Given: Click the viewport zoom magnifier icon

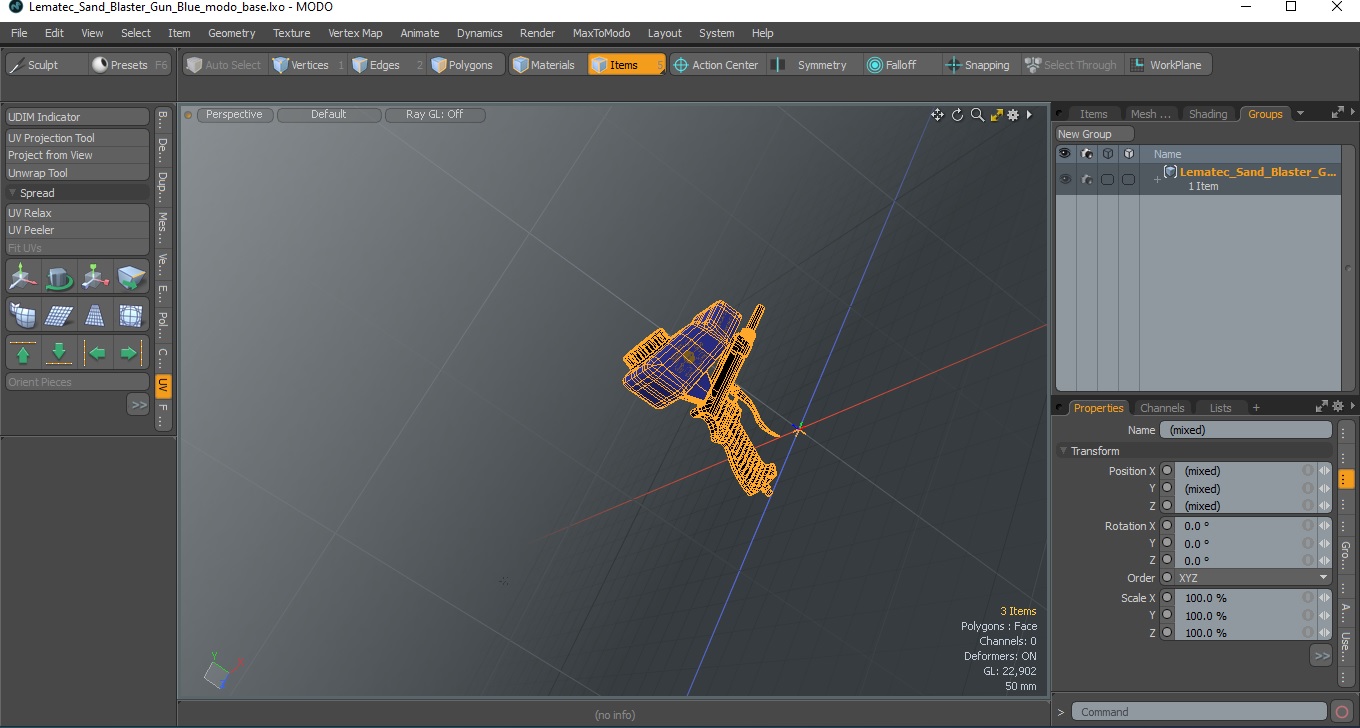Looking at the screenshot, I should point(977,115).
